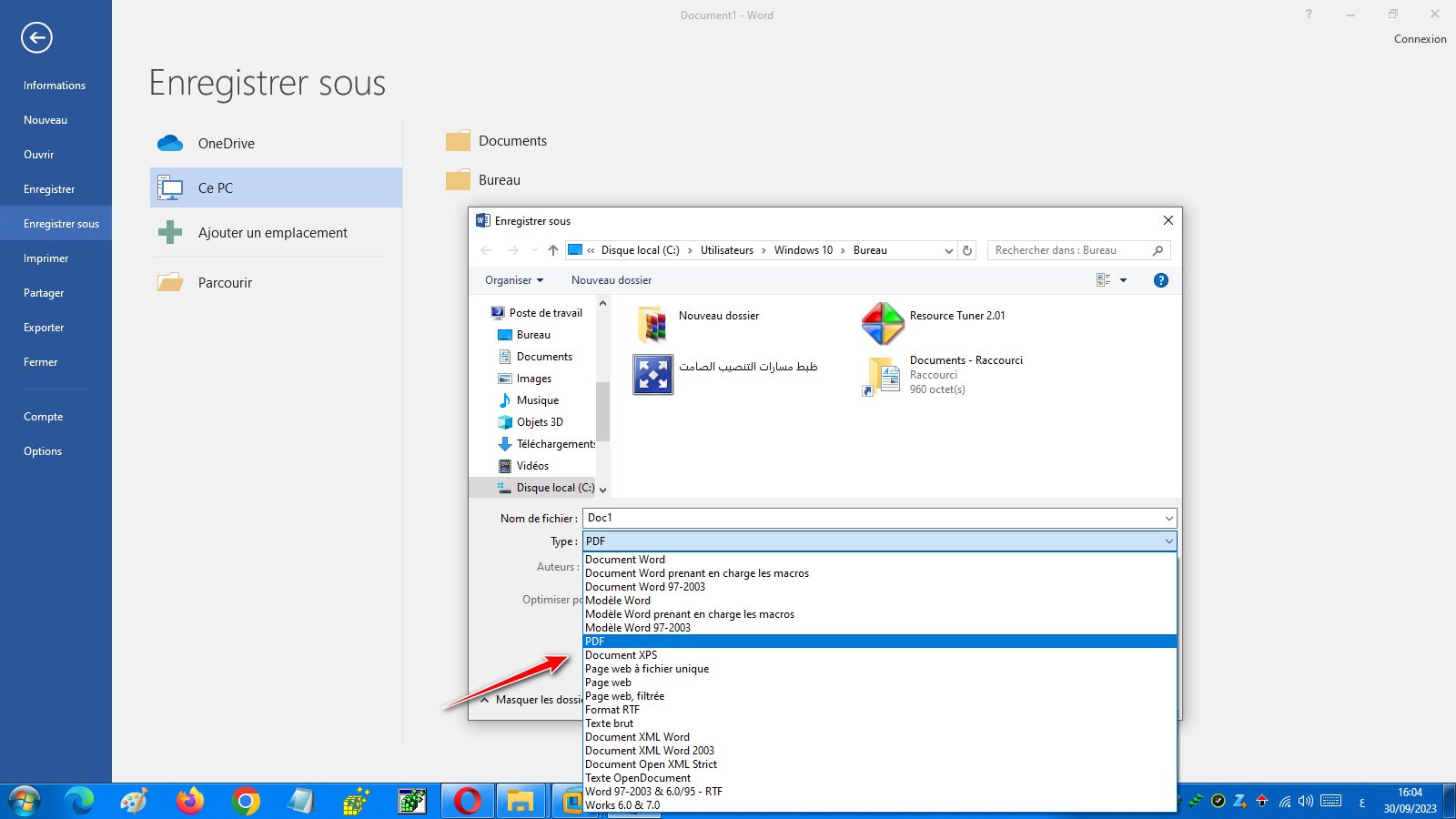Click the search magnifier in Rechercher box
This screenshot has height=819, width=1456.
tap(1158, 250)
